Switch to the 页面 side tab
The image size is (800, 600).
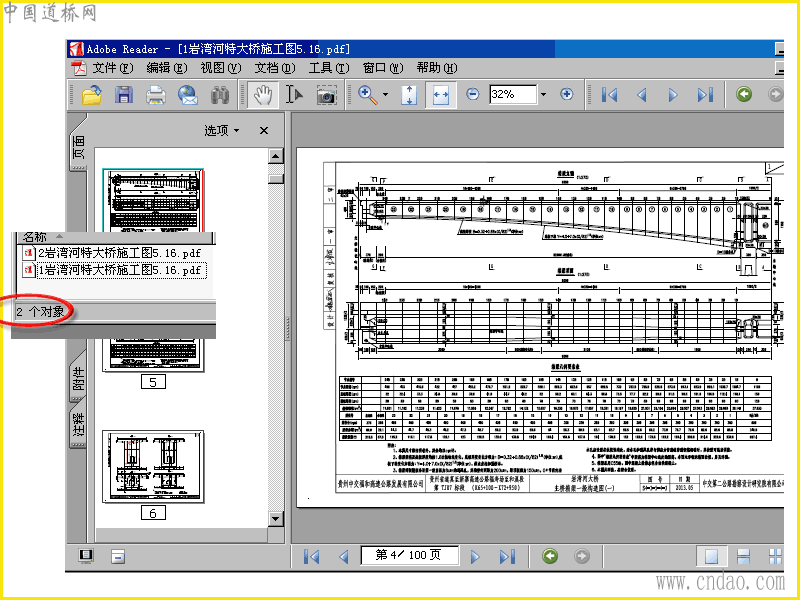pyautogui.click(x=79, y=146)
